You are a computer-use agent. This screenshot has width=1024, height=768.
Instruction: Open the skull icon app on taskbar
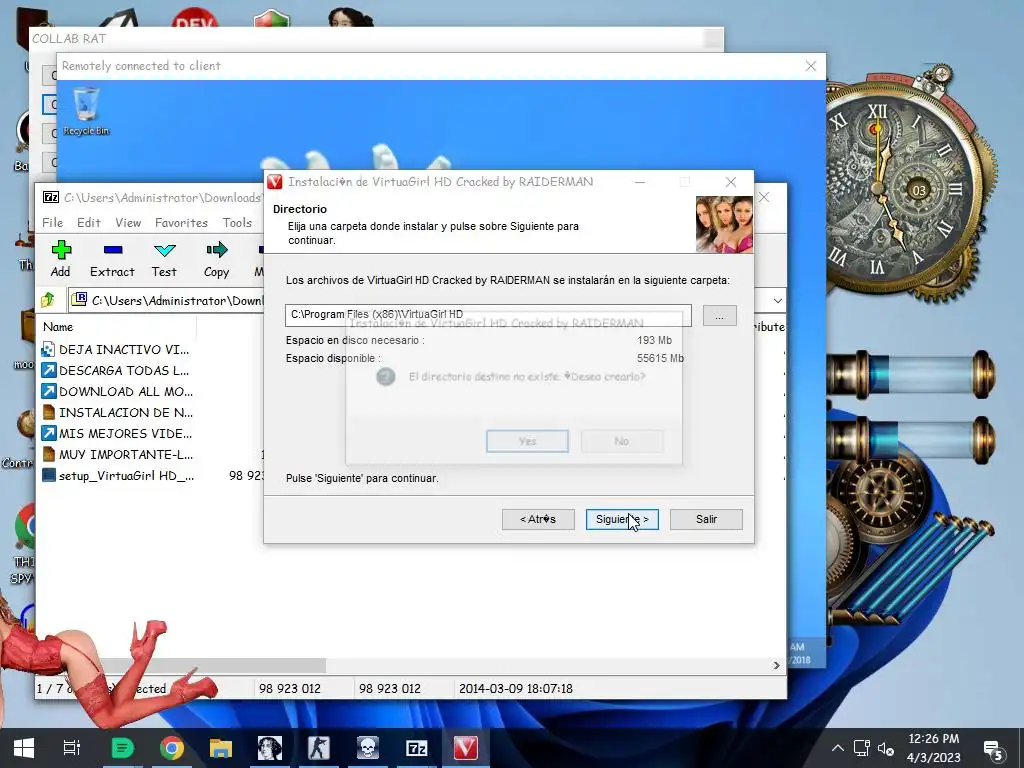368,748
